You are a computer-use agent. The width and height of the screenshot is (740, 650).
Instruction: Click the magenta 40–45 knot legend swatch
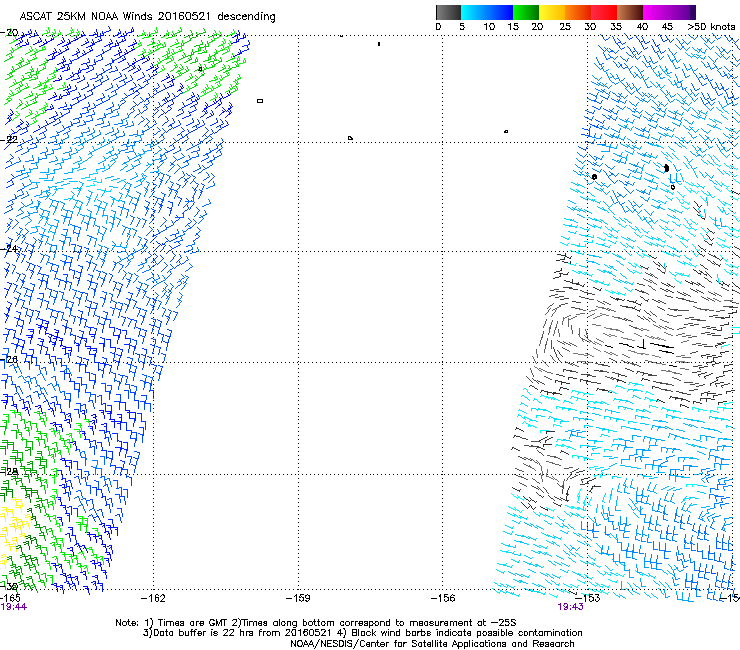pyautogui.click(x=656, y=12)
